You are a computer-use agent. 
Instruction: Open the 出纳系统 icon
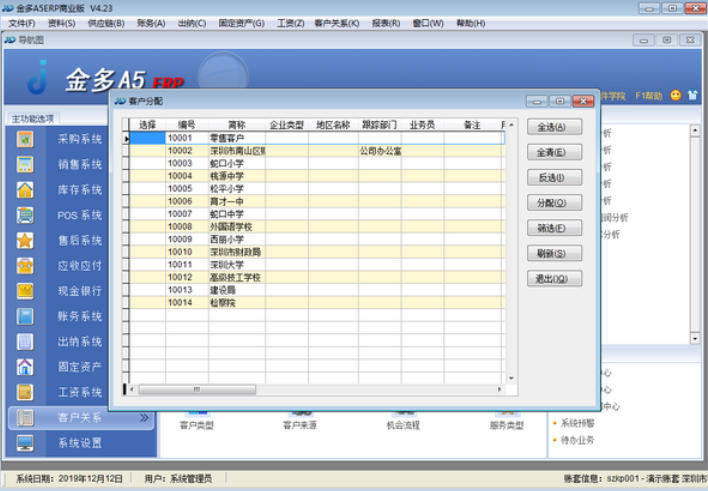coord(25,341)
